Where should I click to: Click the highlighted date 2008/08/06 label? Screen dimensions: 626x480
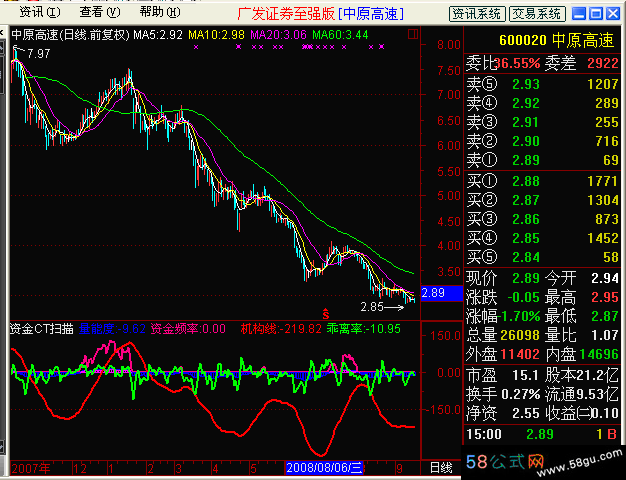(x=324, y=468)
